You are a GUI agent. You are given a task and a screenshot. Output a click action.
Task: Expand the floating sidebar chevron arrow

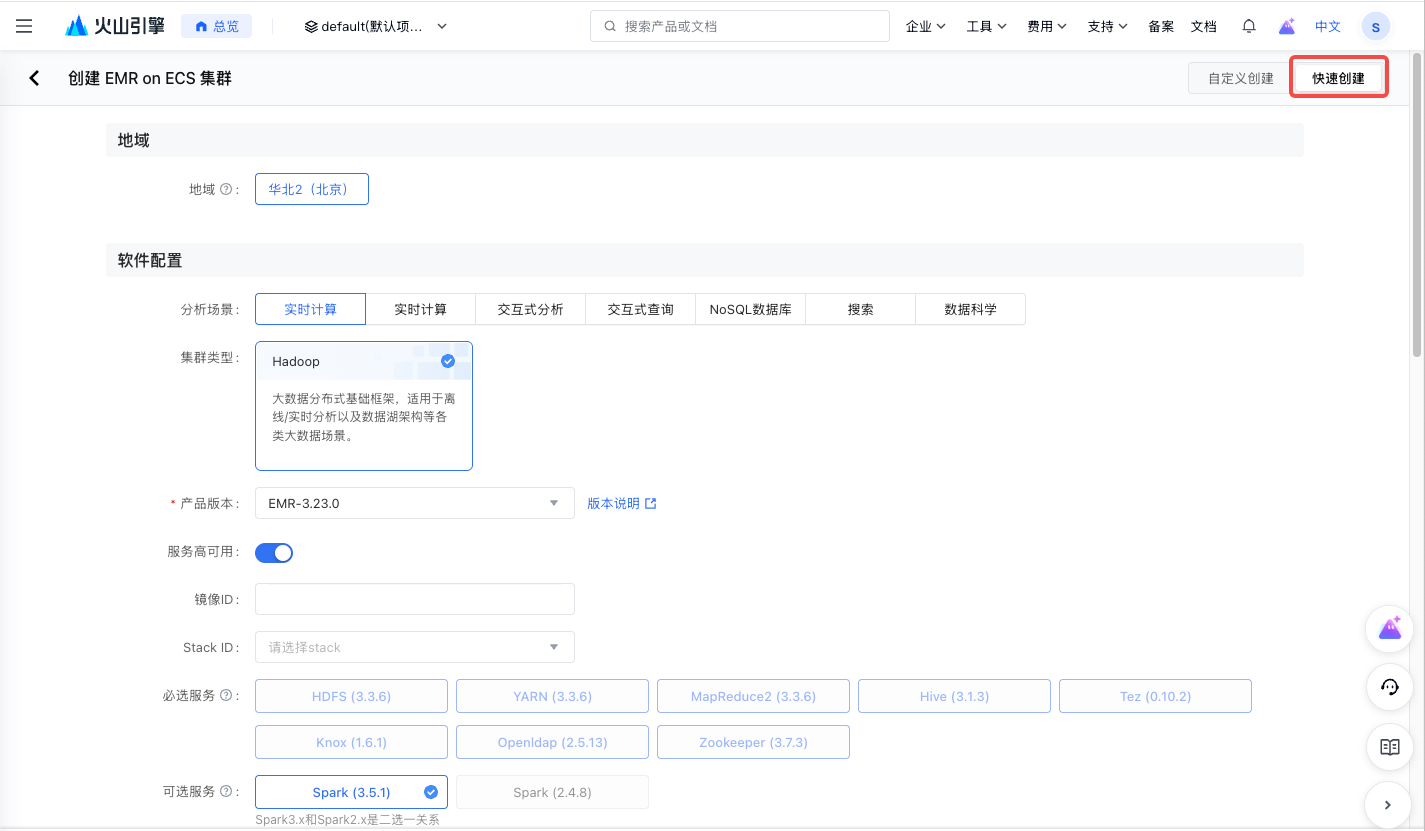[x=1389, y=804]
